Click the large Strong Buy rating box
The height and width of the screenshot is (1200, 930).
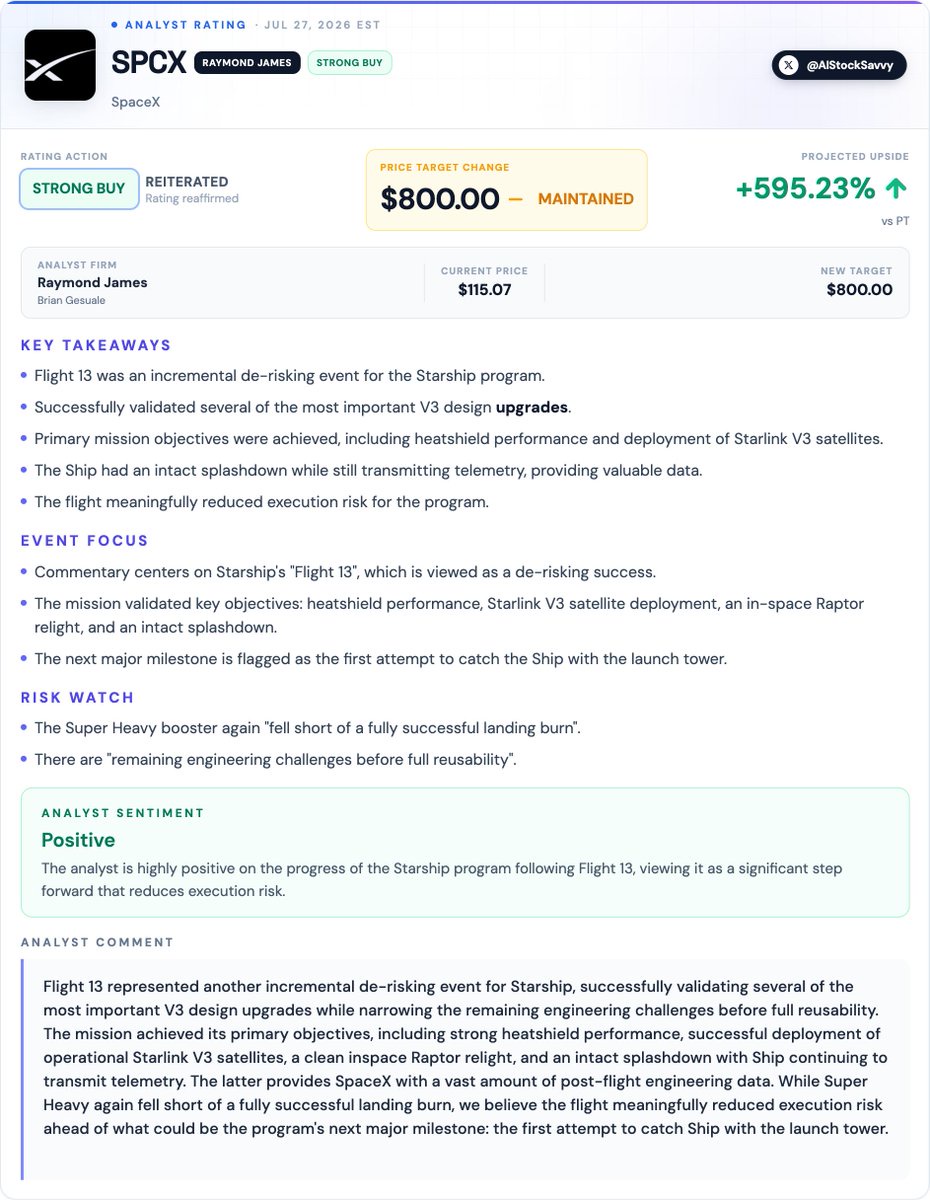(x=79, y=189)
